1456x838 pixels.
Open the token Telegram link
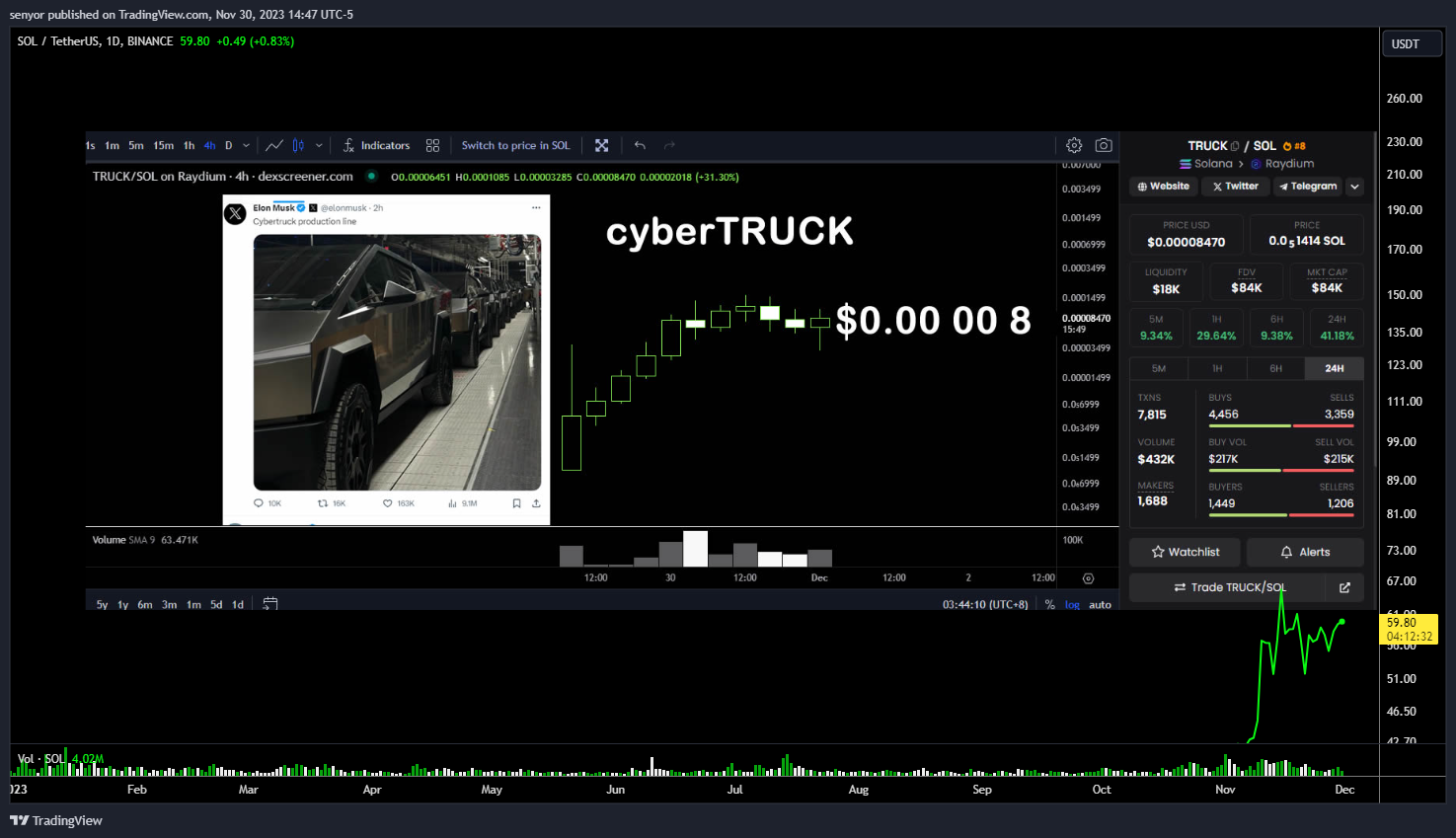1308,187
